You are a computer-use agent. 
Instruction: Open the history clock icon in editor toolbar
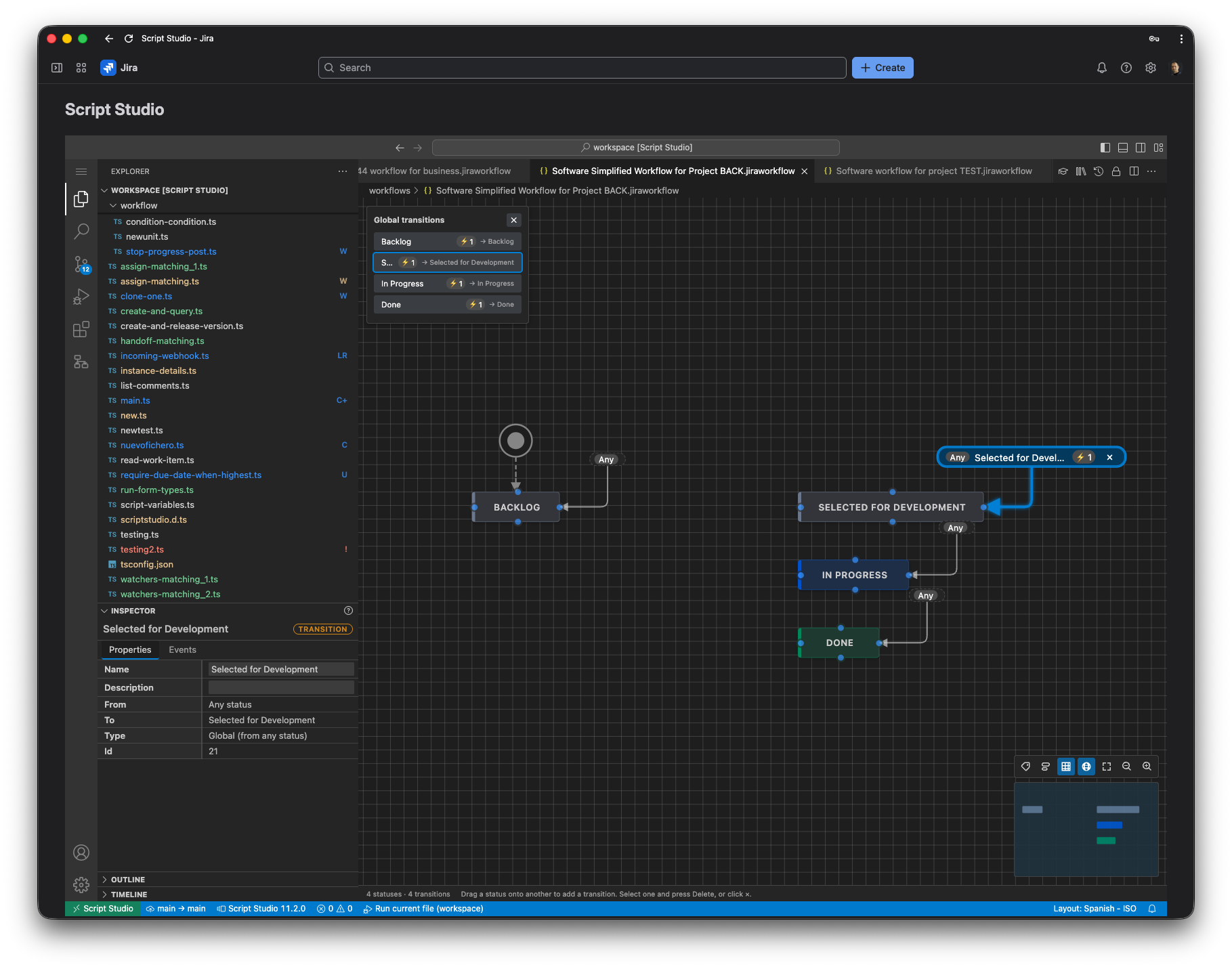click(1099, 171)
